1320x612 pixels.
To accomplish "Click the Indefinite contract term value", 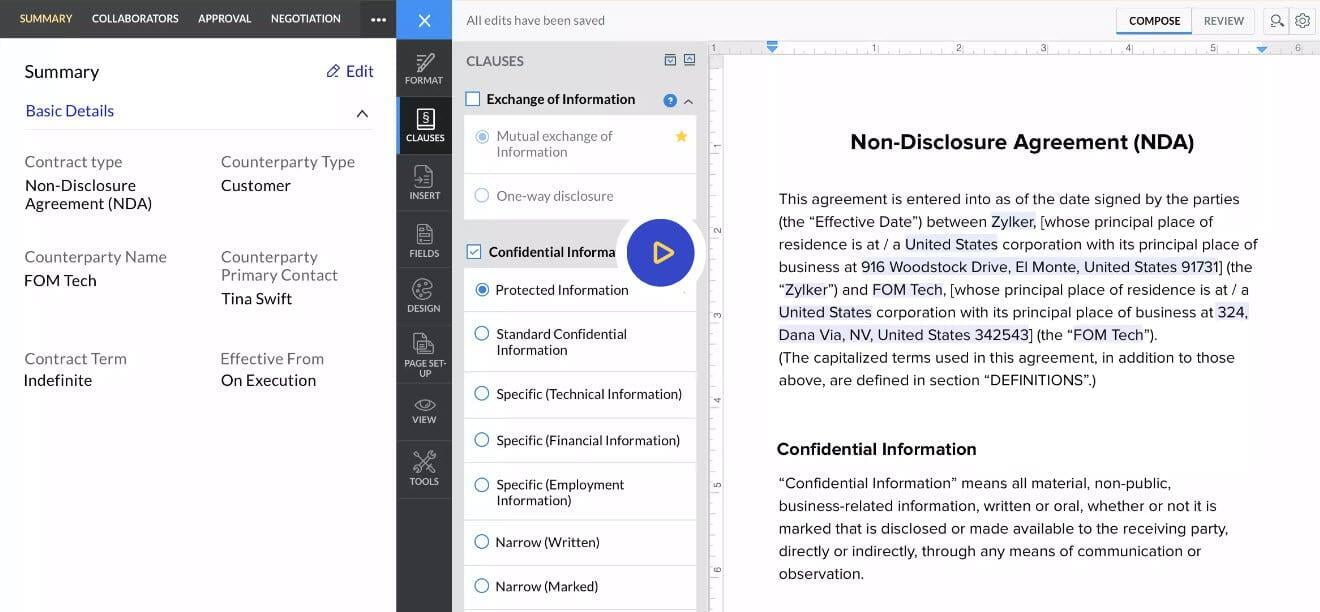I will (x=58, y=380).
